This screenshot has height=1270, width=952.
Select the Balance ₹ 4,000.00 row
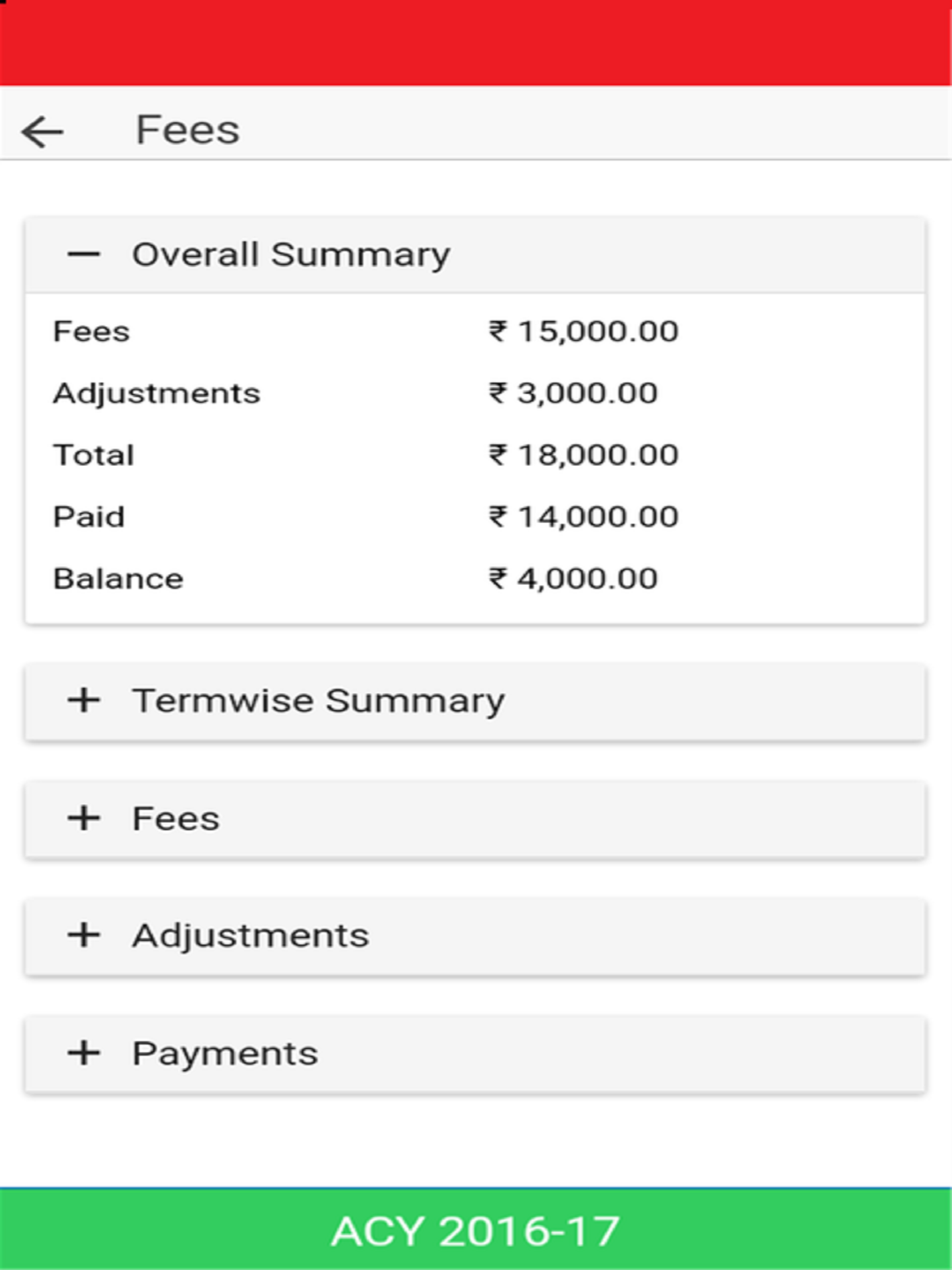pos(476,578)
